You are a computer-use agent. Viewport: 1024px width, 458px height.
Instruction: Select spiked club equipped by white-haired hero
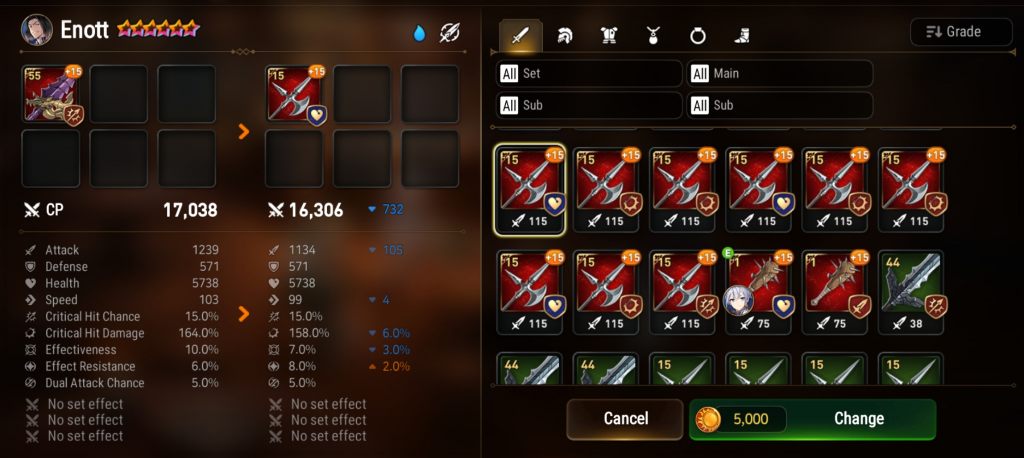point(759,292)
